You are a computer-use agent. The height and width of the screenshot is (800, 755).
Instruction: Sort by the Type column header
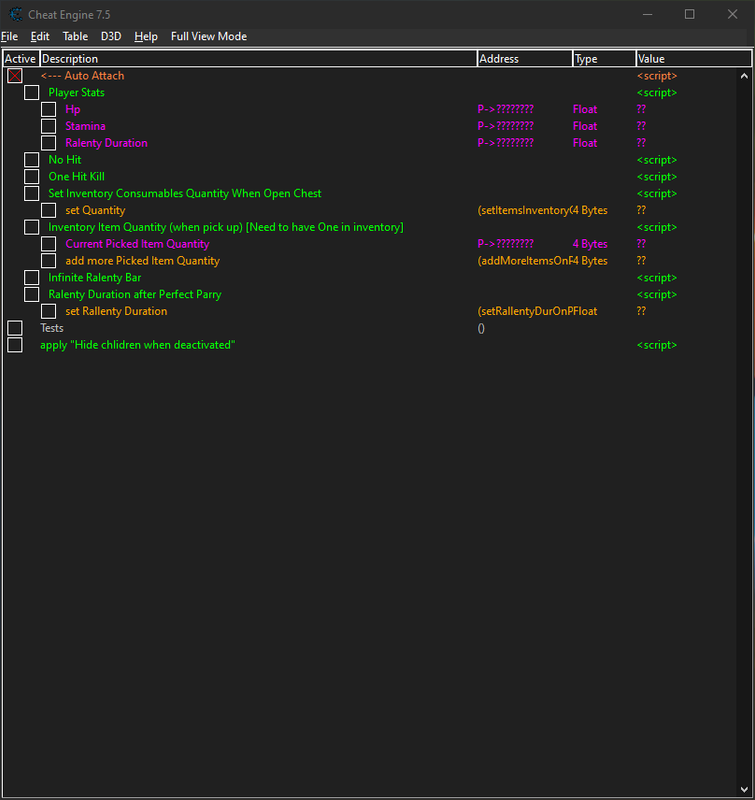pos(605,59)
